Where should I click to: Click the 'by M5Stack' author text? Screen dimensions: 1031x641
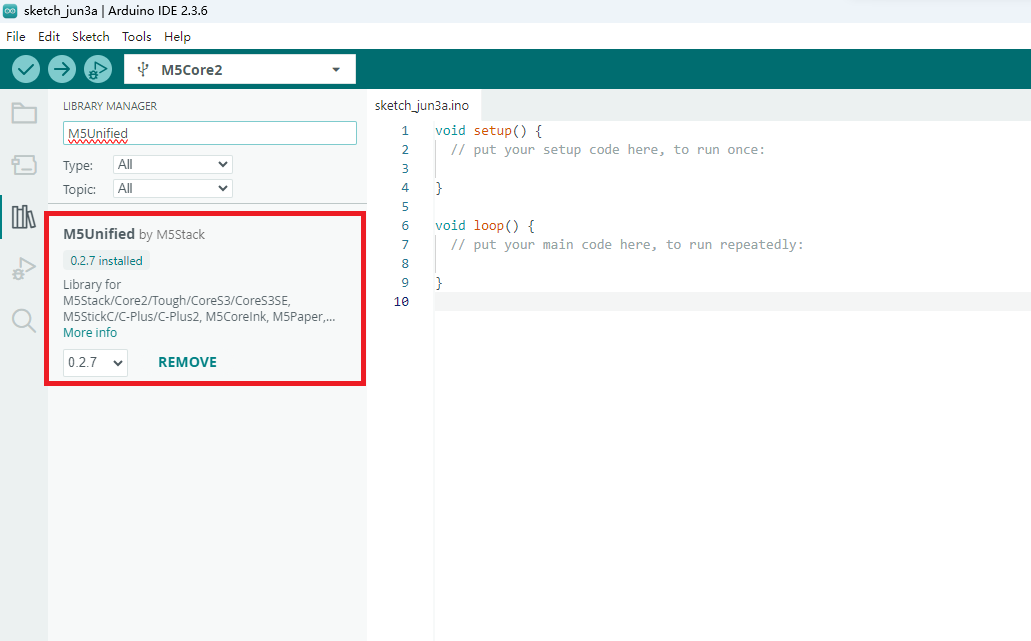coord(172,235)
